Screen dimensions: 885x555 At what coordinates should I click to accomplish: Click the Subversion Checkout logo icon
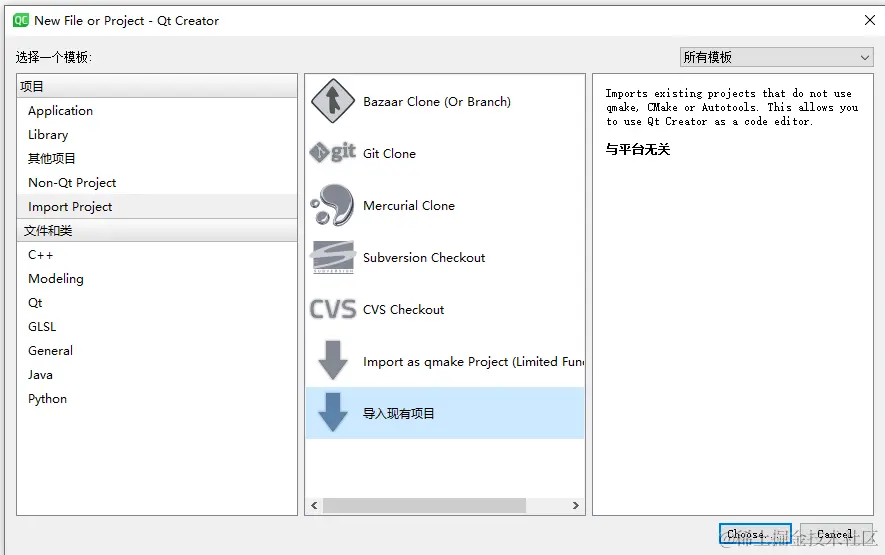point(333,257)
